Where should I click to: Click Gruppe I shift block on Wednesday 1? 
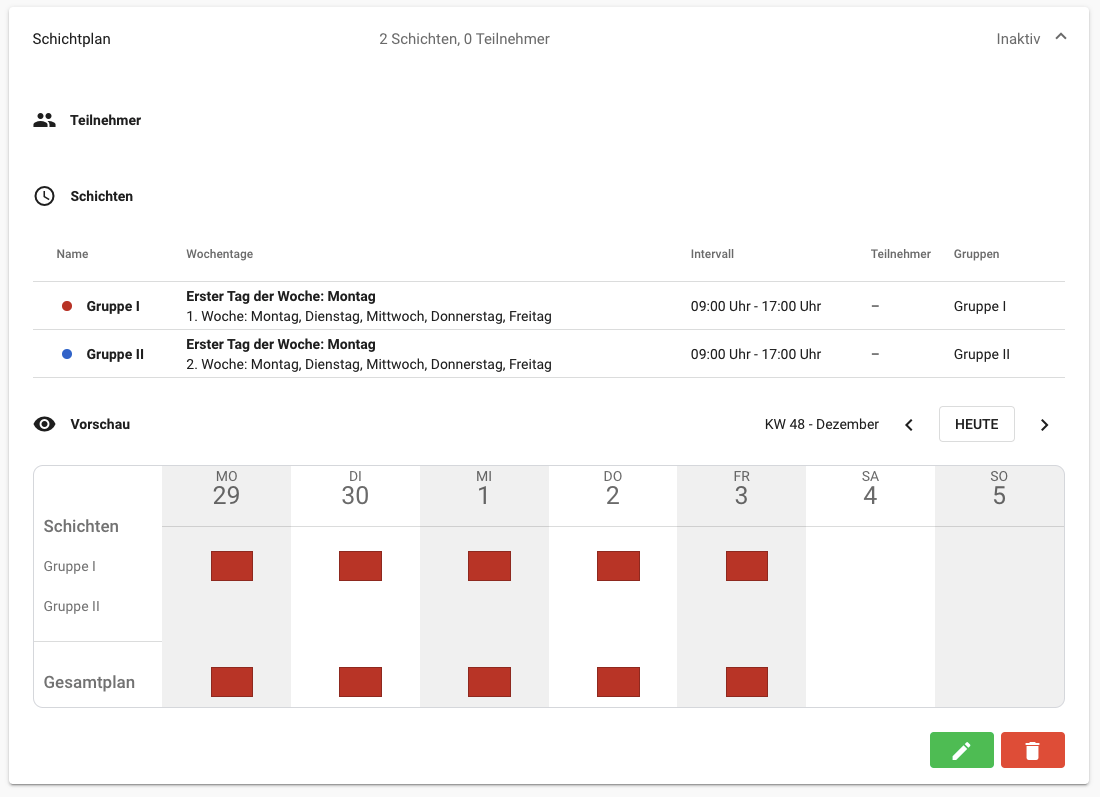tap(489, 566)
